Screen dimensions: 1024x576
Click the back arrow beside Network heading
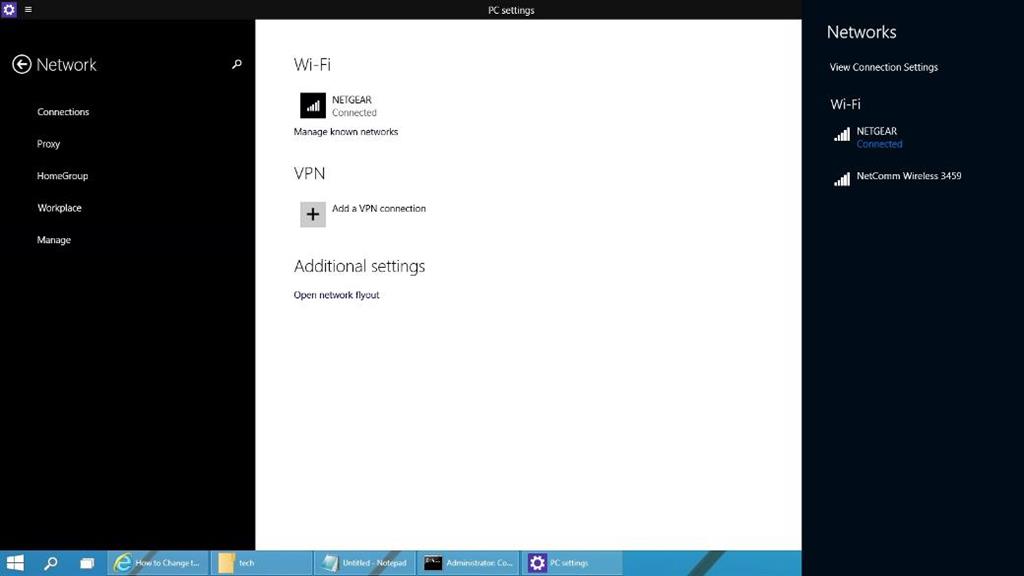pyautogui.click(x=21, y=64)
